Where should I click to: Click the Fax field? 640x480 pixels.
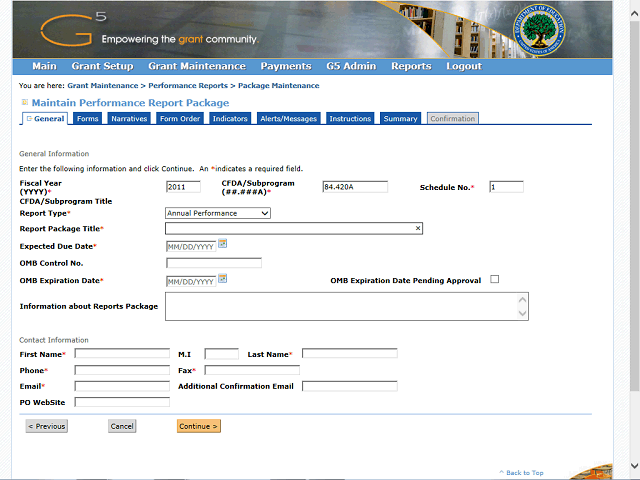click(252, 370)
